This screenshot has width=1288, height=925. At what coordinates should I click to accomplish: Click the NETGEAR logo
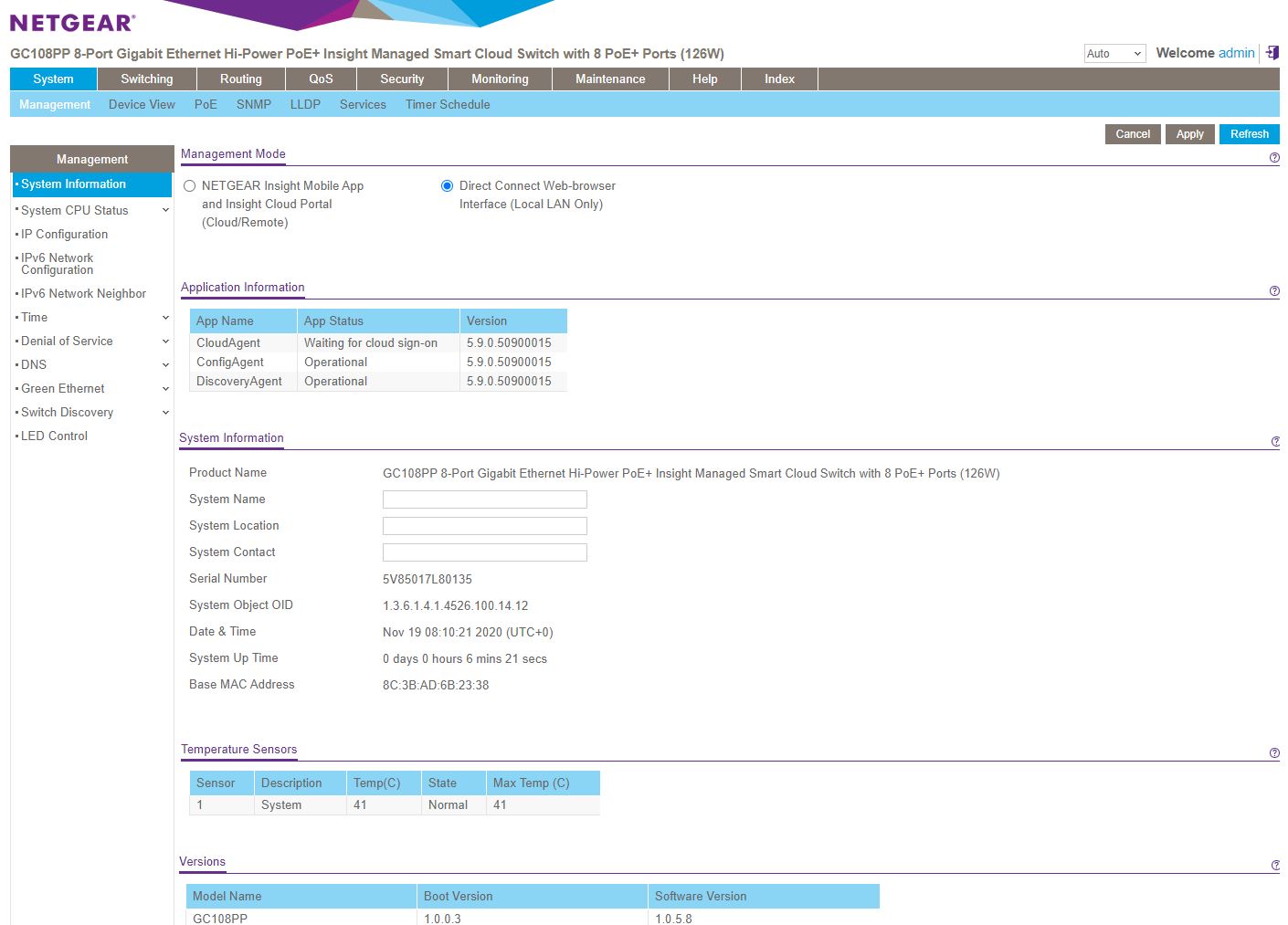click(x=72, y=23)
